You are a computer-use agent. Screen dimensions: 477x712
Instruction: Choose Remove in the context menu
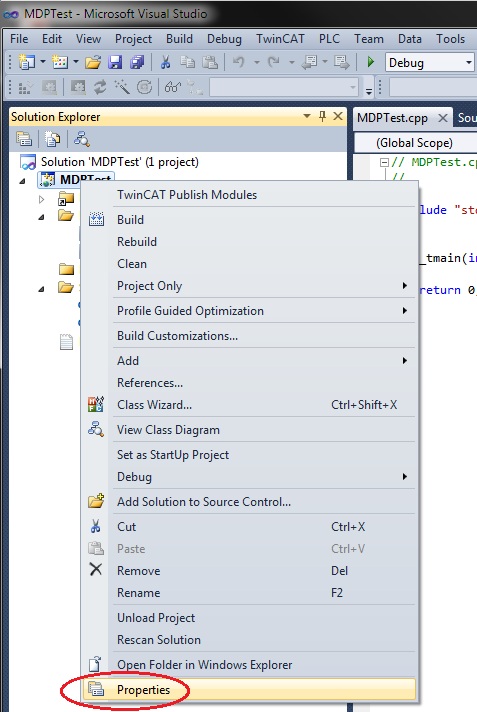click(x=249, y=571)
